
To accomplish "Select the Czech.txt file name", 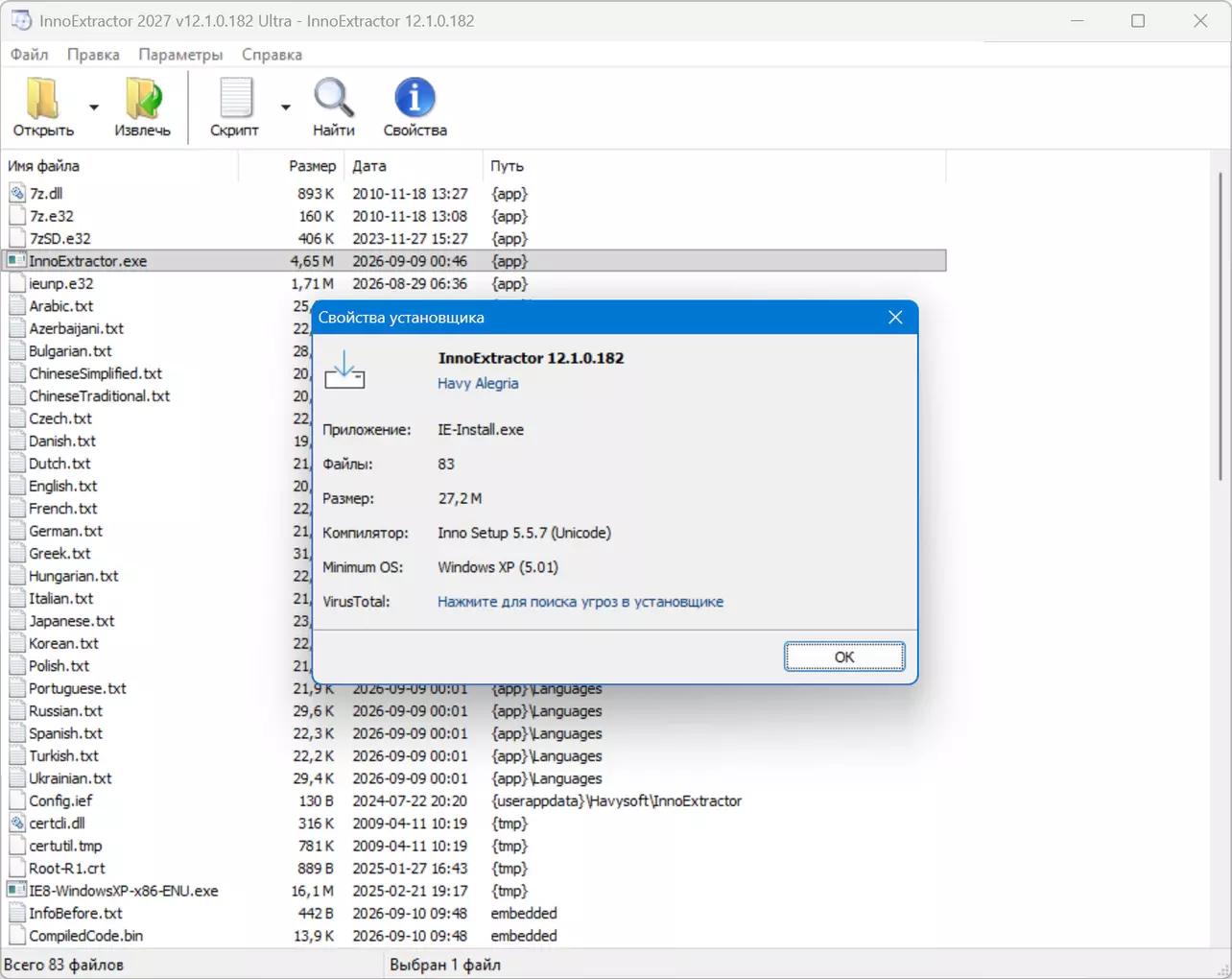I will 60,418.
